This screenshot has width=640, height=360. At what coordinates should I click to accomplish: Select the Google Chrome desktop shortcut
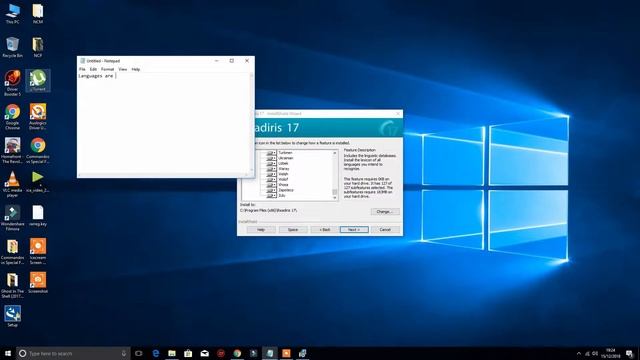(x=12, y=117)
